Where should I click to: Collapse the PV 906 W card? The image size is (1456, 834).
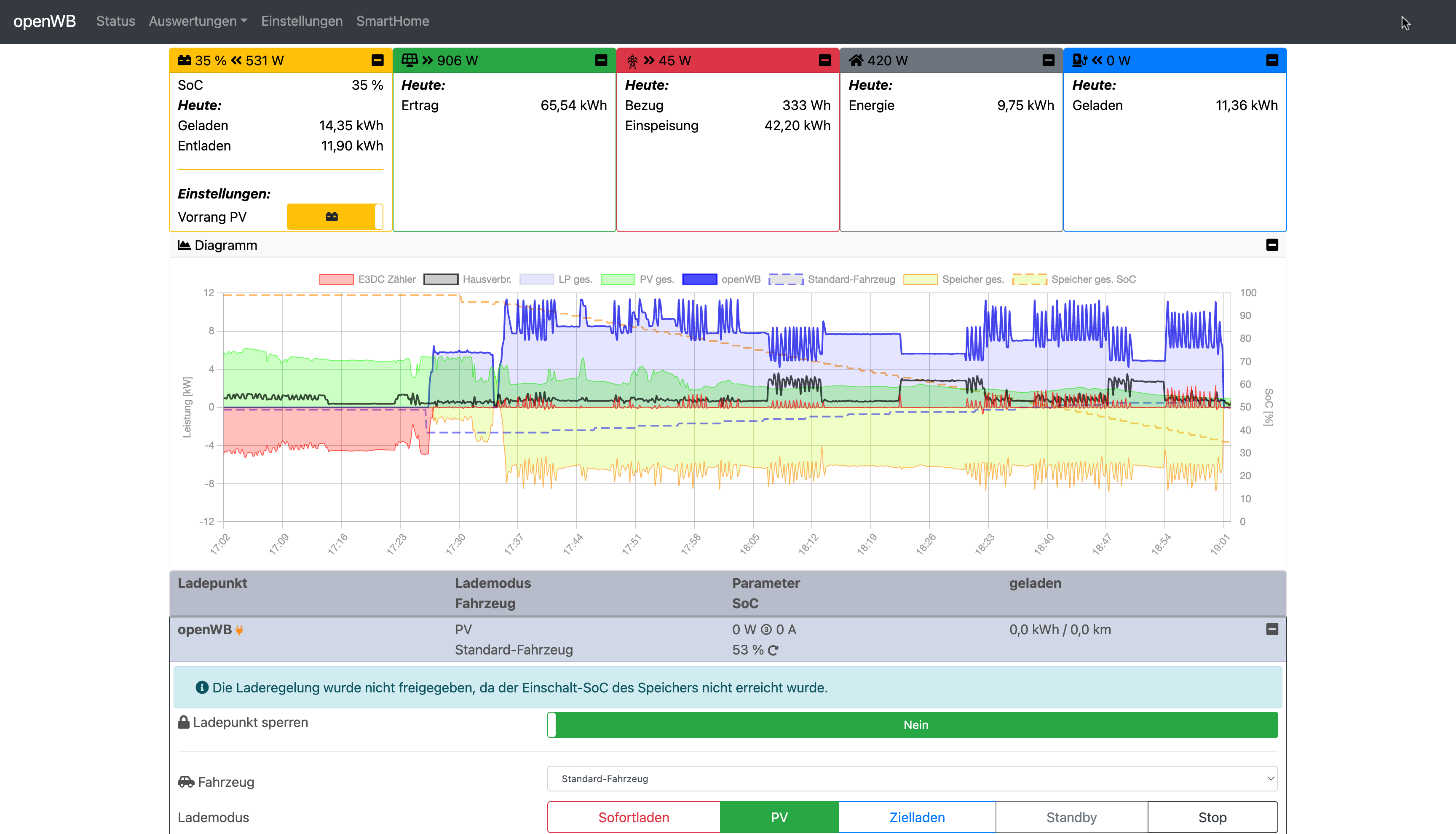(601, 60)
